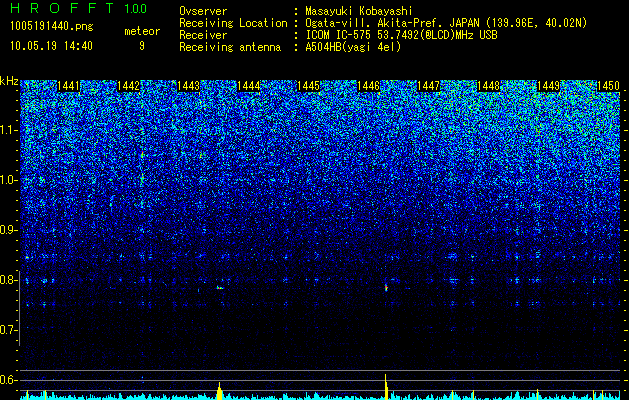Click the yellow power peak near 1443-1444
The image size is (629, 400).
(x=219, y=391)
